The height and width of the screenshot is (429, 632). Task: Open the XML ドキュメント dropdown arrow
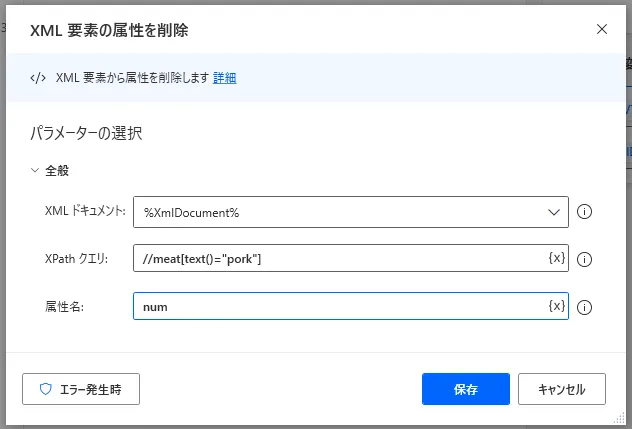click(554, 212)
